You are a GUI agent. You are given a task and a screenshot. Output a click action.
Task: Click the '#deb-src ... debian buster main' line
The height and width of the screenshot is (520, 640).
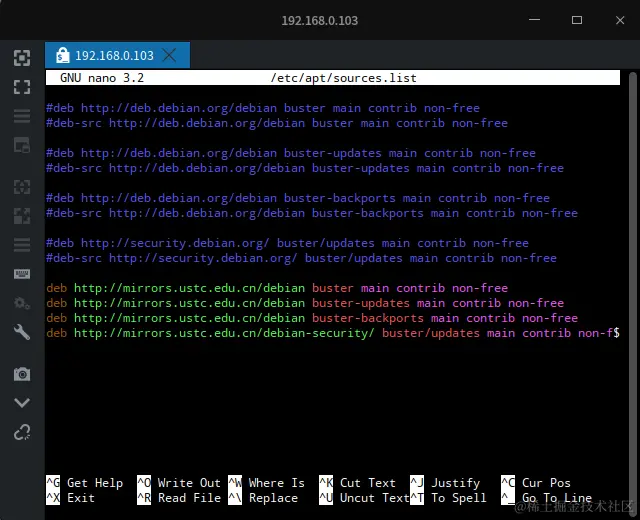click(x=277, y=123)
